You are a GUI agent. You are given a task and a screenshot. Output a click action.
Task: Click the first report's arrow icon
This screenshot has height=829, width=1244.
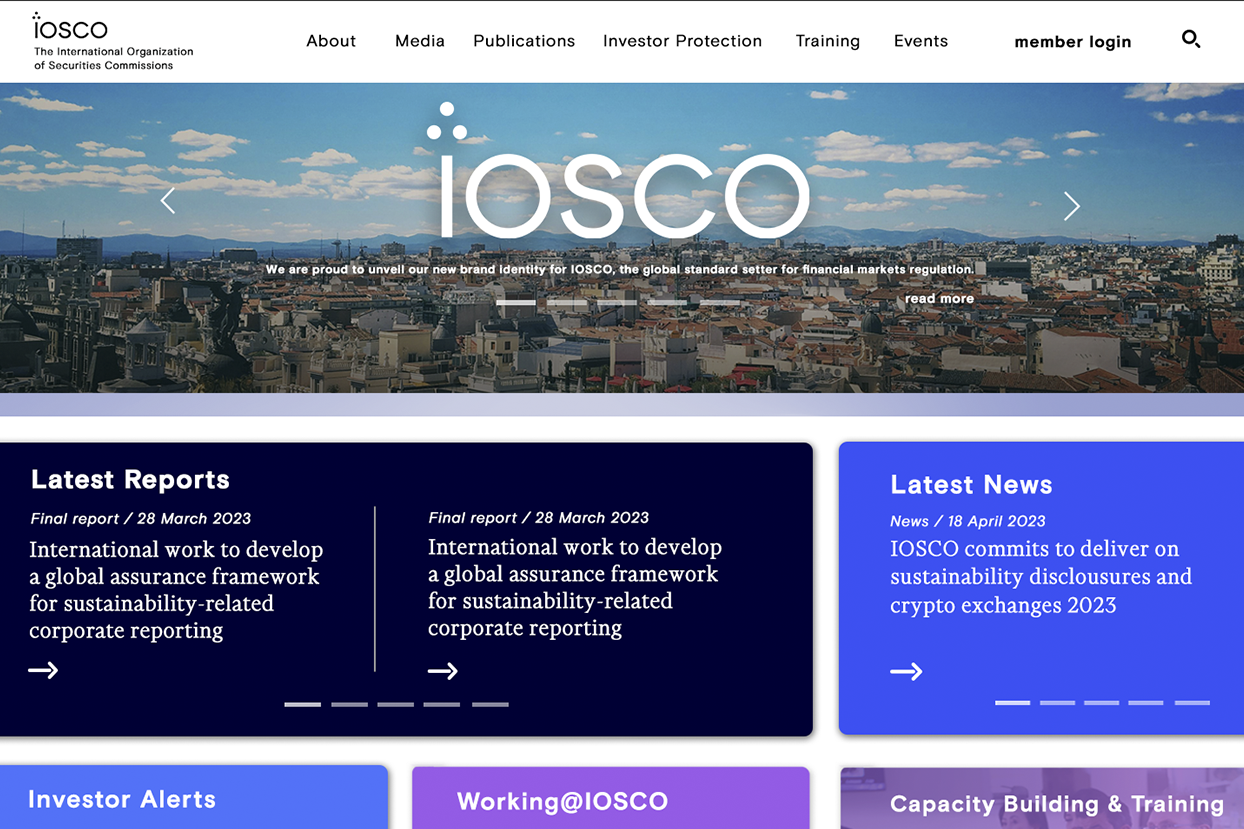point(43,670)
